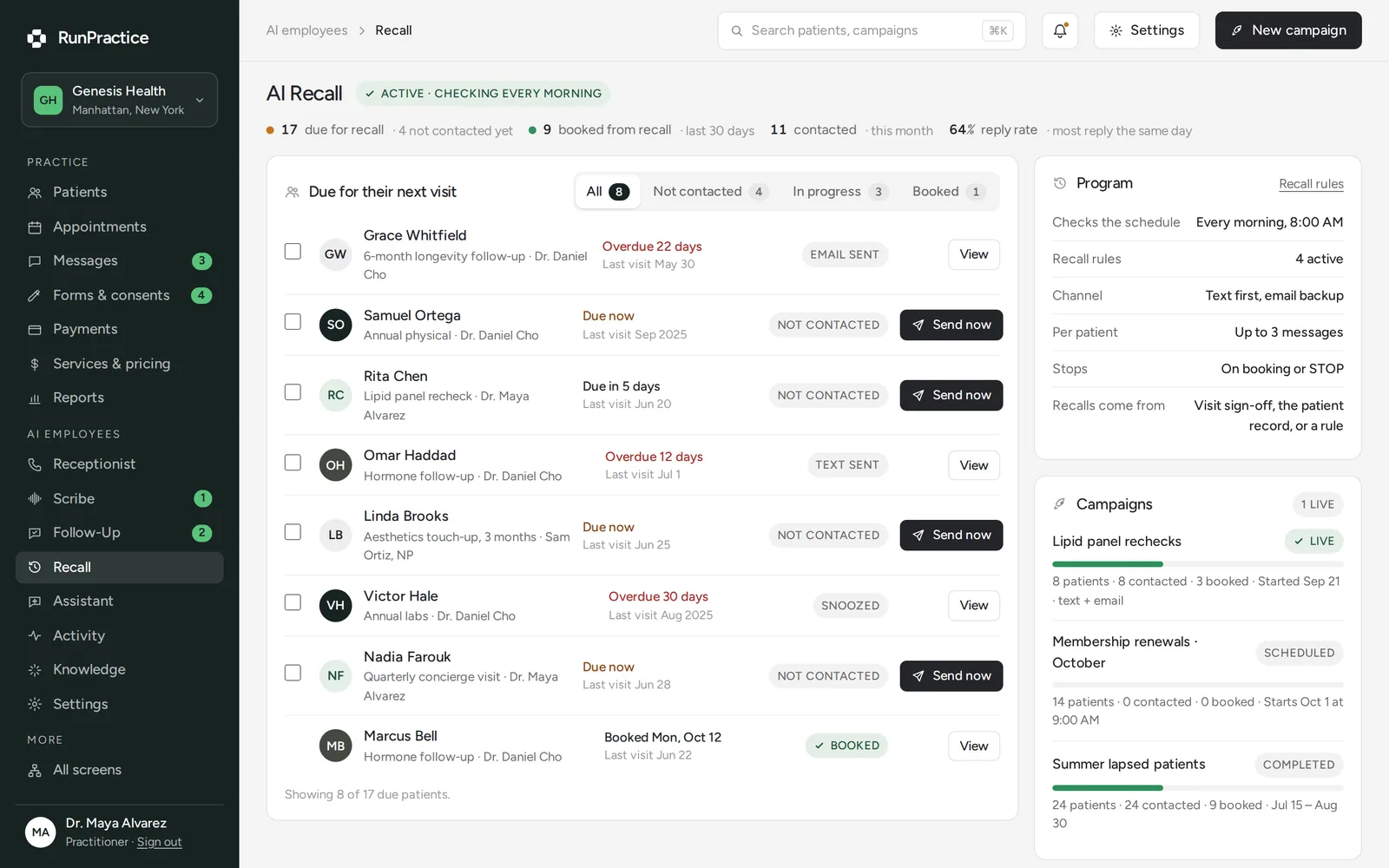Screen dimensions: 1389x868
Task: Open the notifications bell
Action: 1060,30
